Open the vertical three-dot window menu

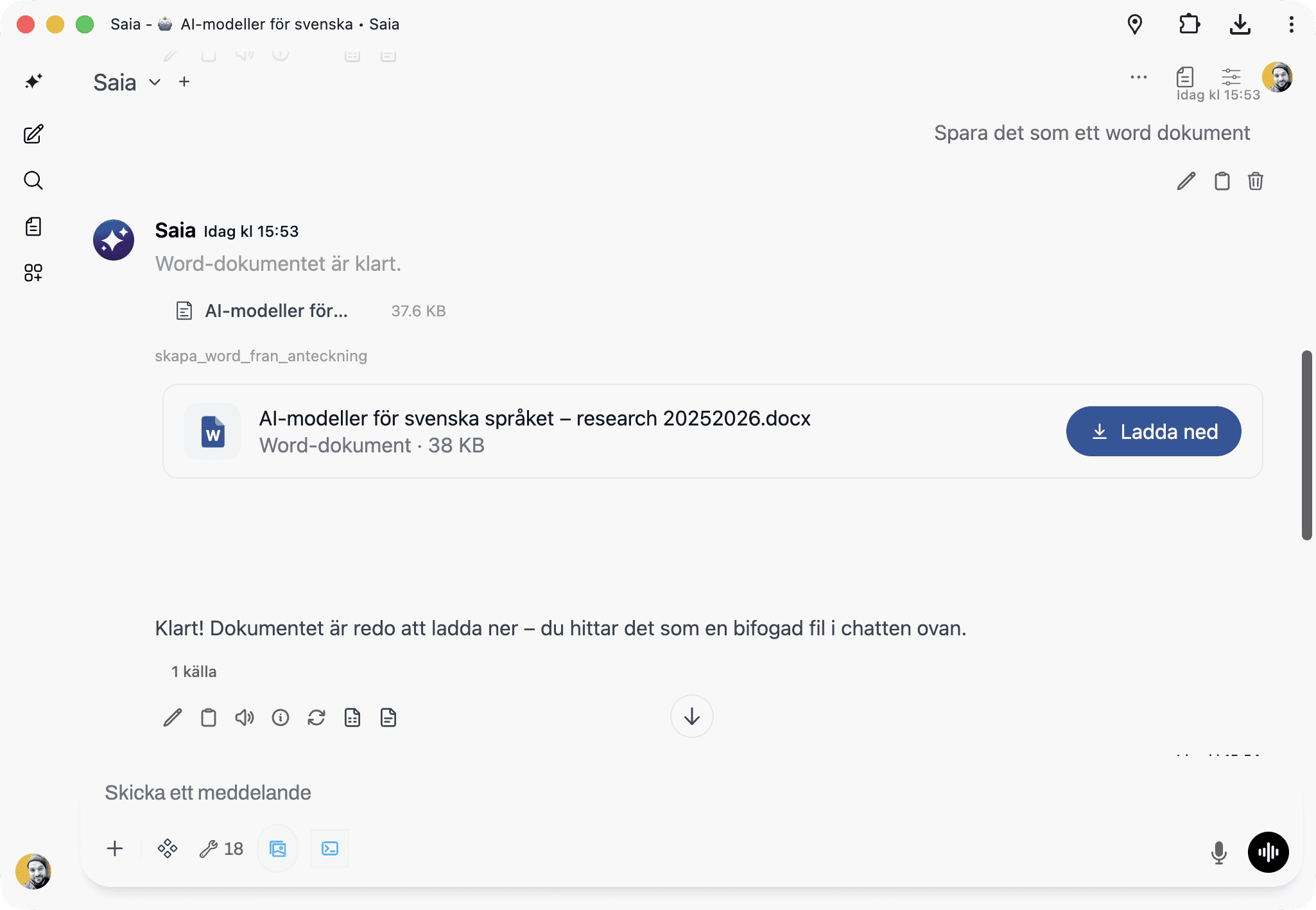(x=1292, y=24)
